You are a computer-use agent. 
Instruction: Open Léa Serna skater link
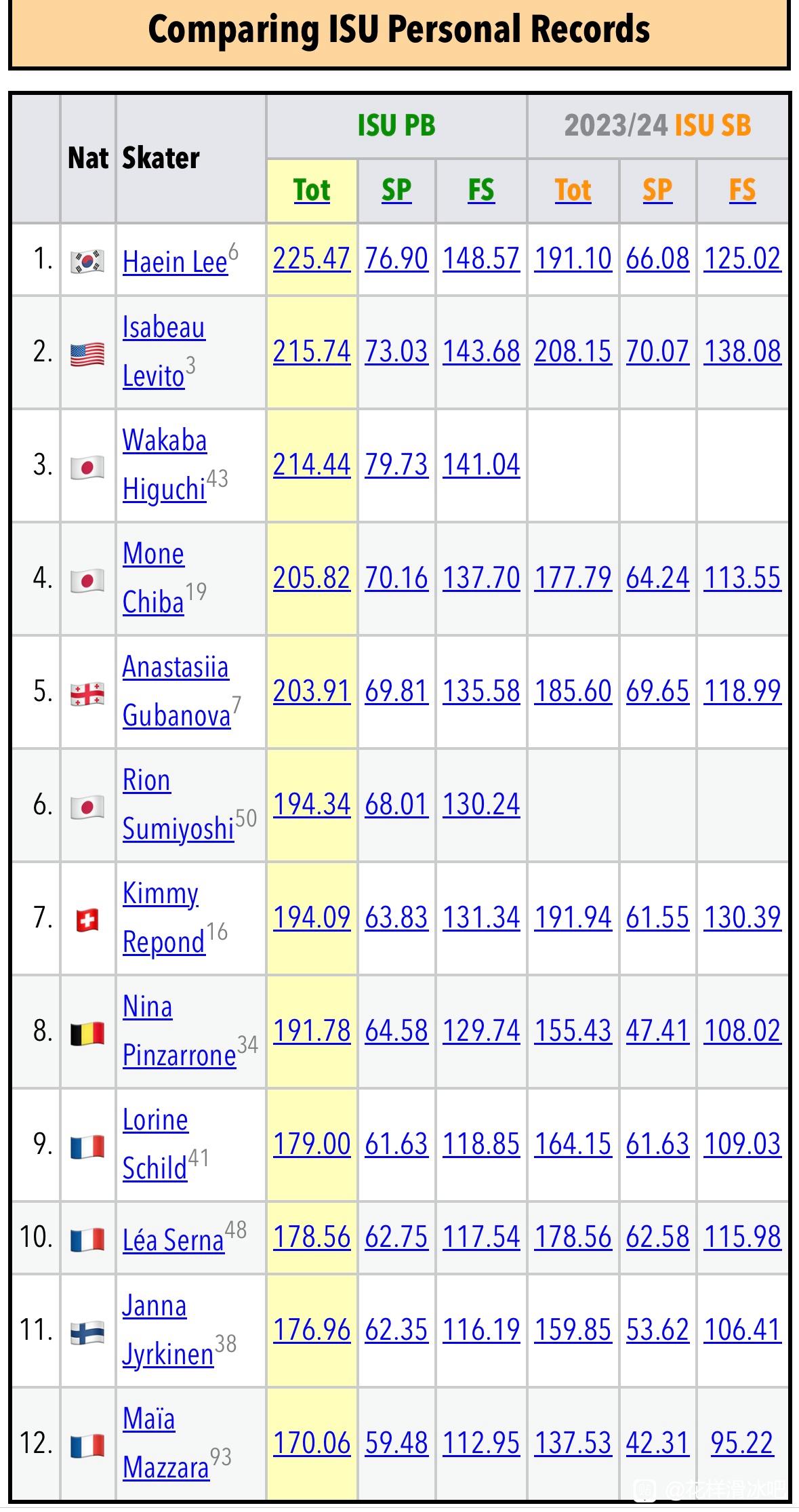pos(173,1240)
